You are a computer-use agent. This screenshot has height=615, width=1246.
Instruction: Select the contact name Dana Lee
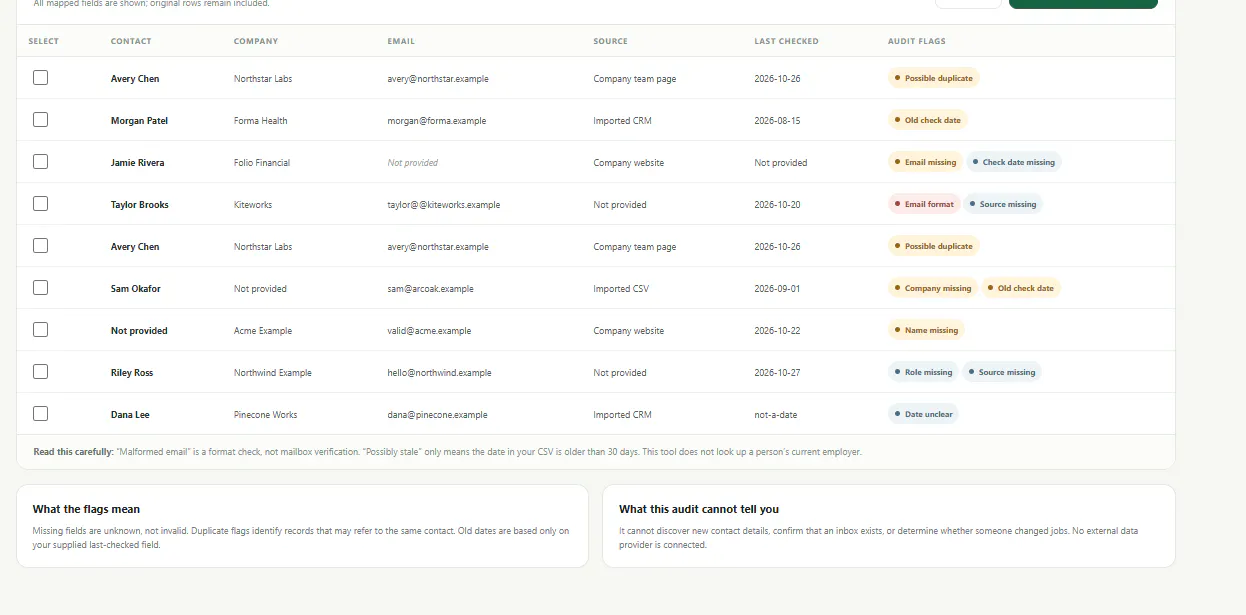pos(130,415)
